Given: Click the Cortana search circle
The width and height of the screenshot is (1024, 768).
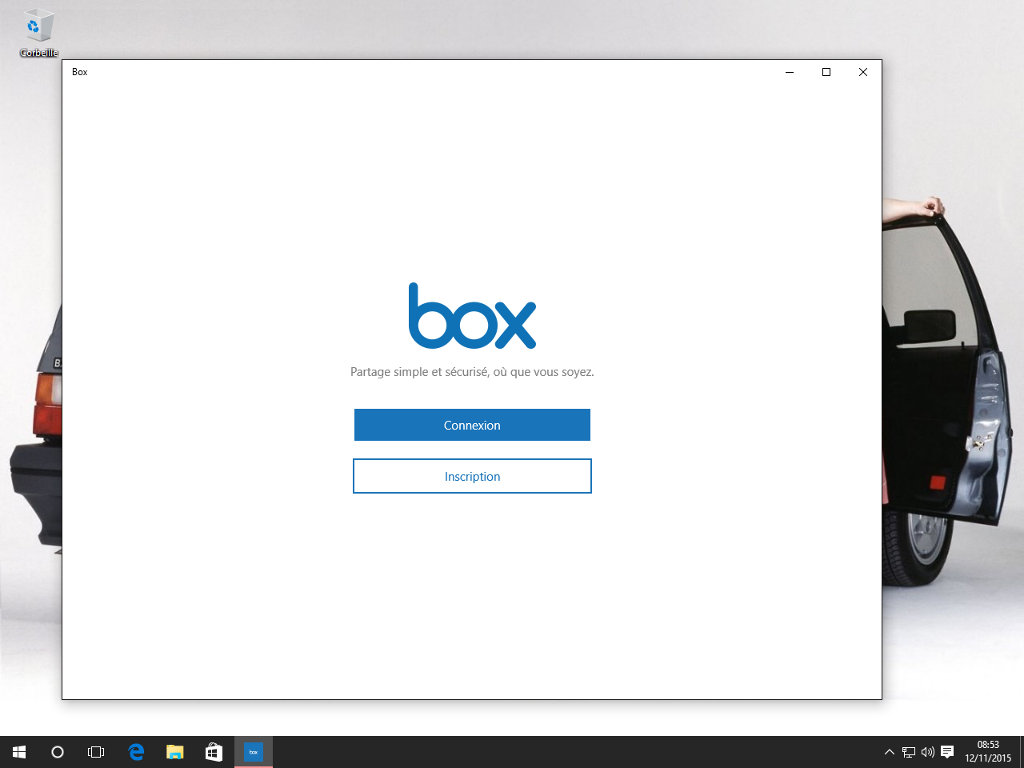Looking at the screenshot, I should pos(57,752).
